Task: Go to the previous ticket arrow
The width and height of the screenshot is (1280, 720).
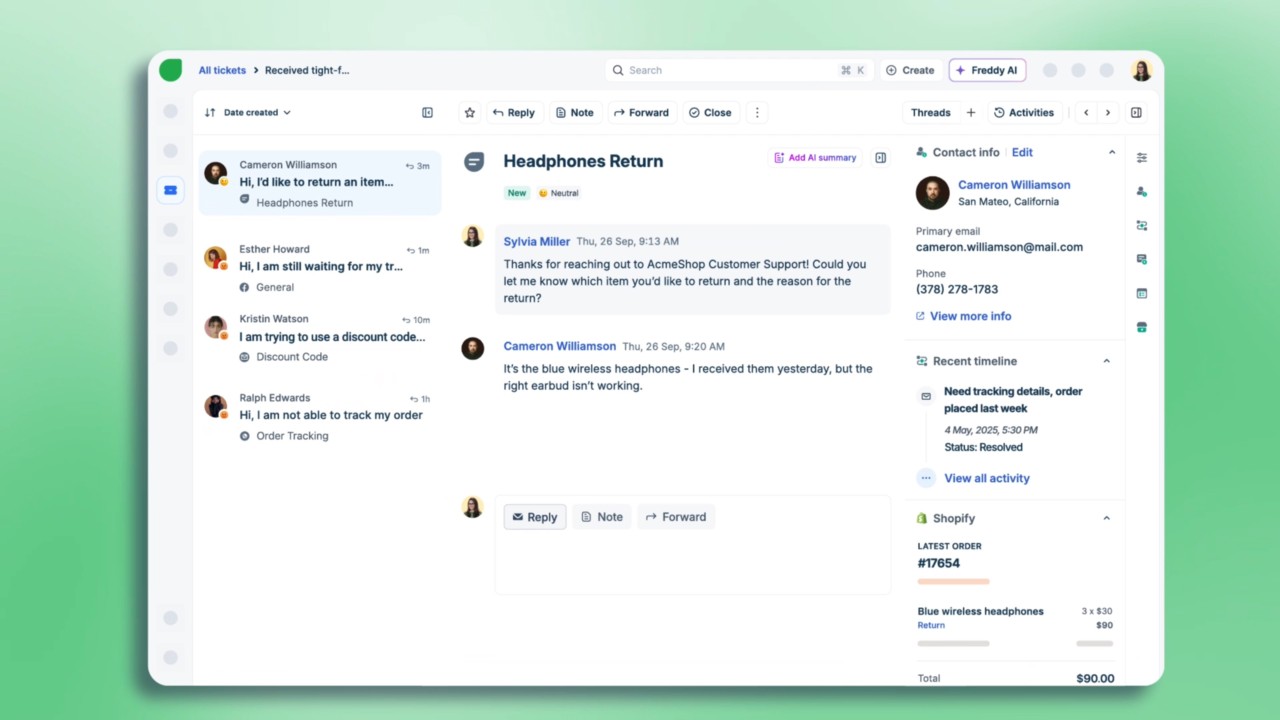Action: 1086,113
